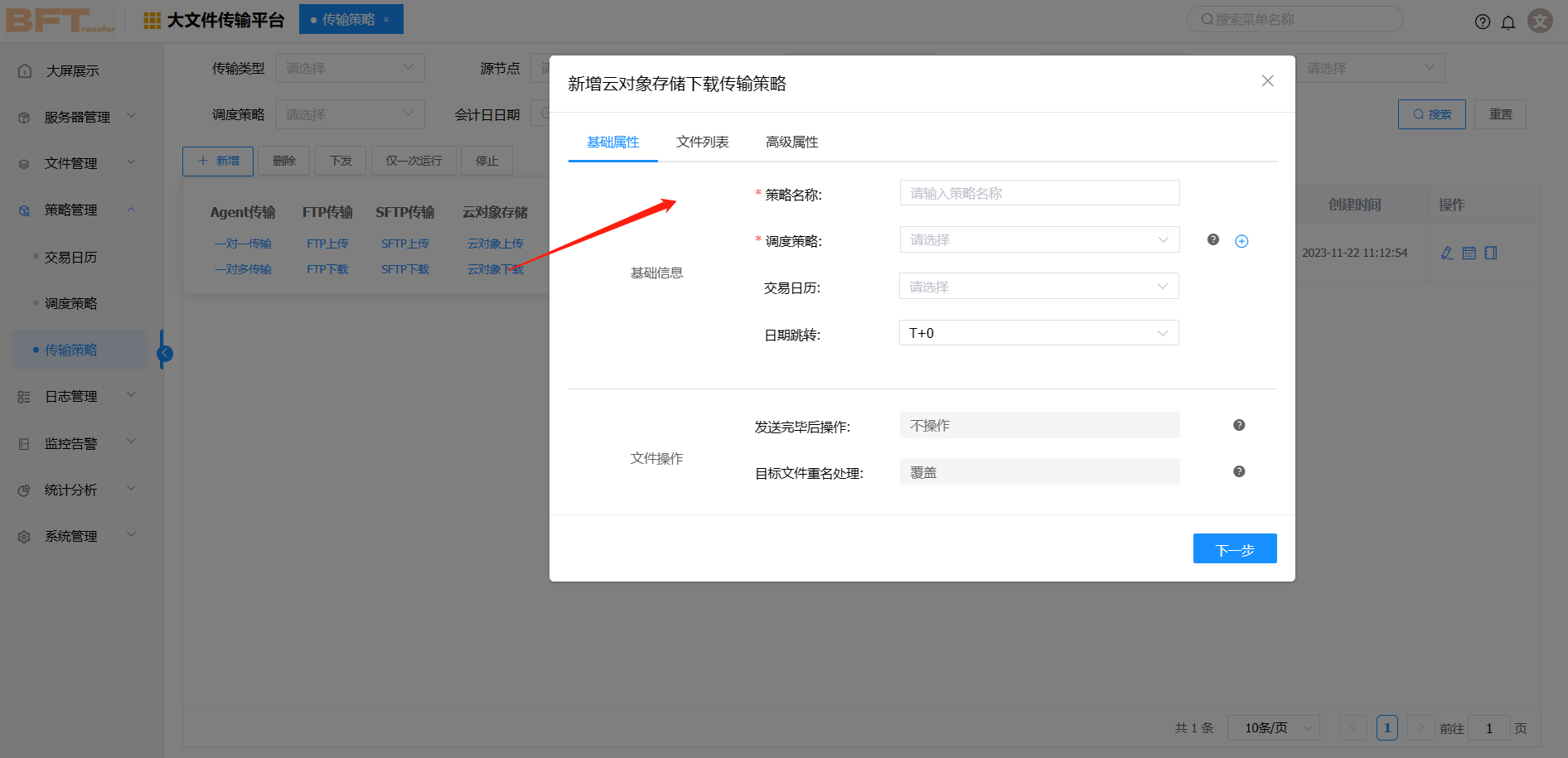Click help icon next to 目标文件重名处理
Viewport: 1568px width, 758px height.
tap(1239, 471)
